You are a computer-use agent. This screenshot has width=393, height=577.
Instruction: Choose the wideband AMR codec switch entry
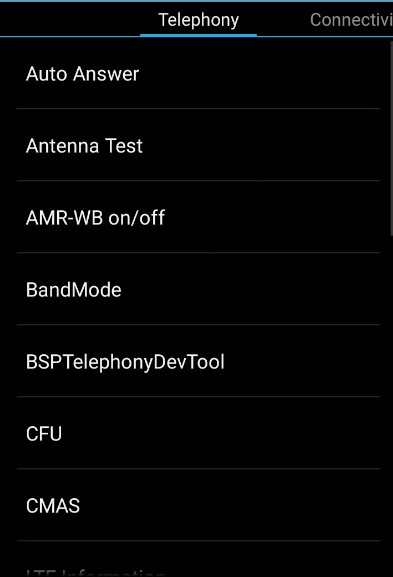[198, 217]
